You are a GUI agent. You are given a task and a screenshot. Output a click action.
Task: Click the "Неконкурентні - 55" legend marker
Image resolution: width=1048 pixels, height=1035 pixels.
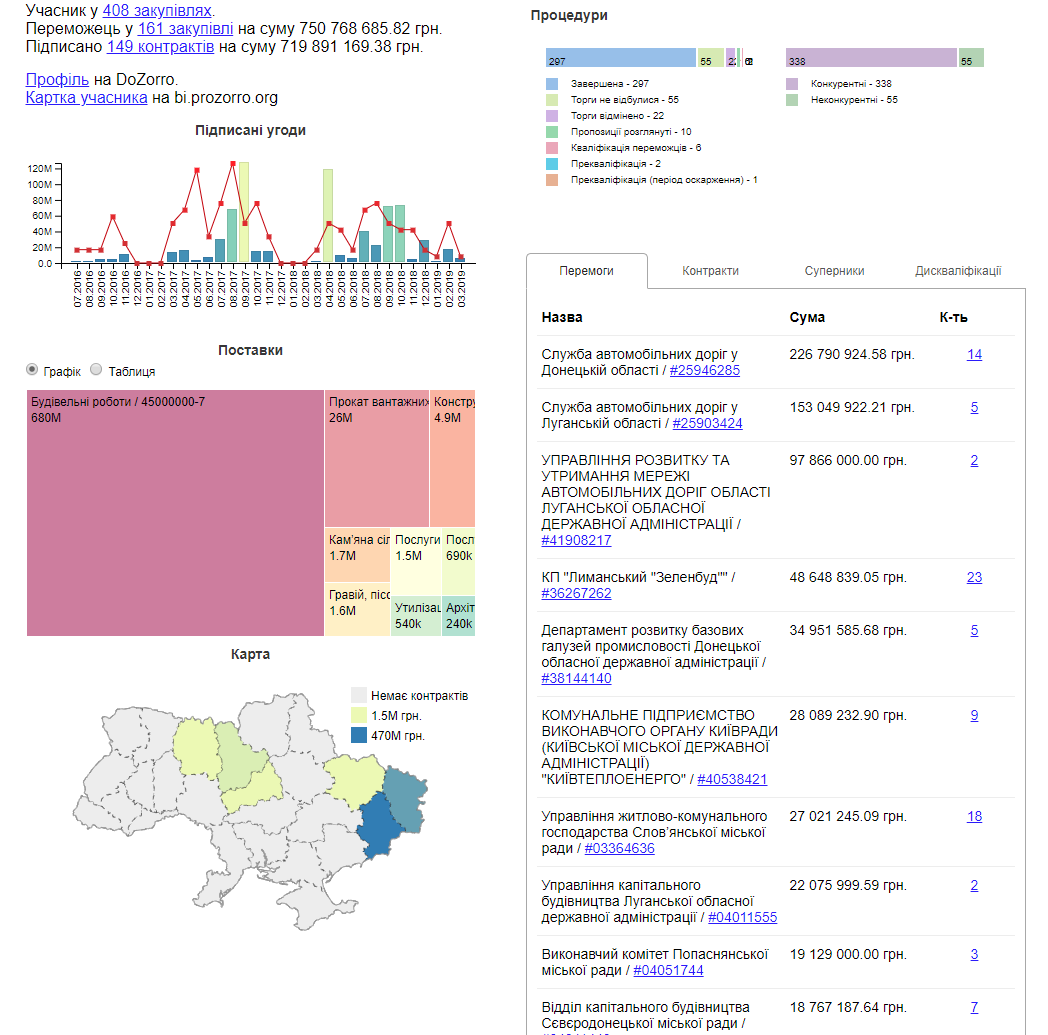click(x=790, y=99)
